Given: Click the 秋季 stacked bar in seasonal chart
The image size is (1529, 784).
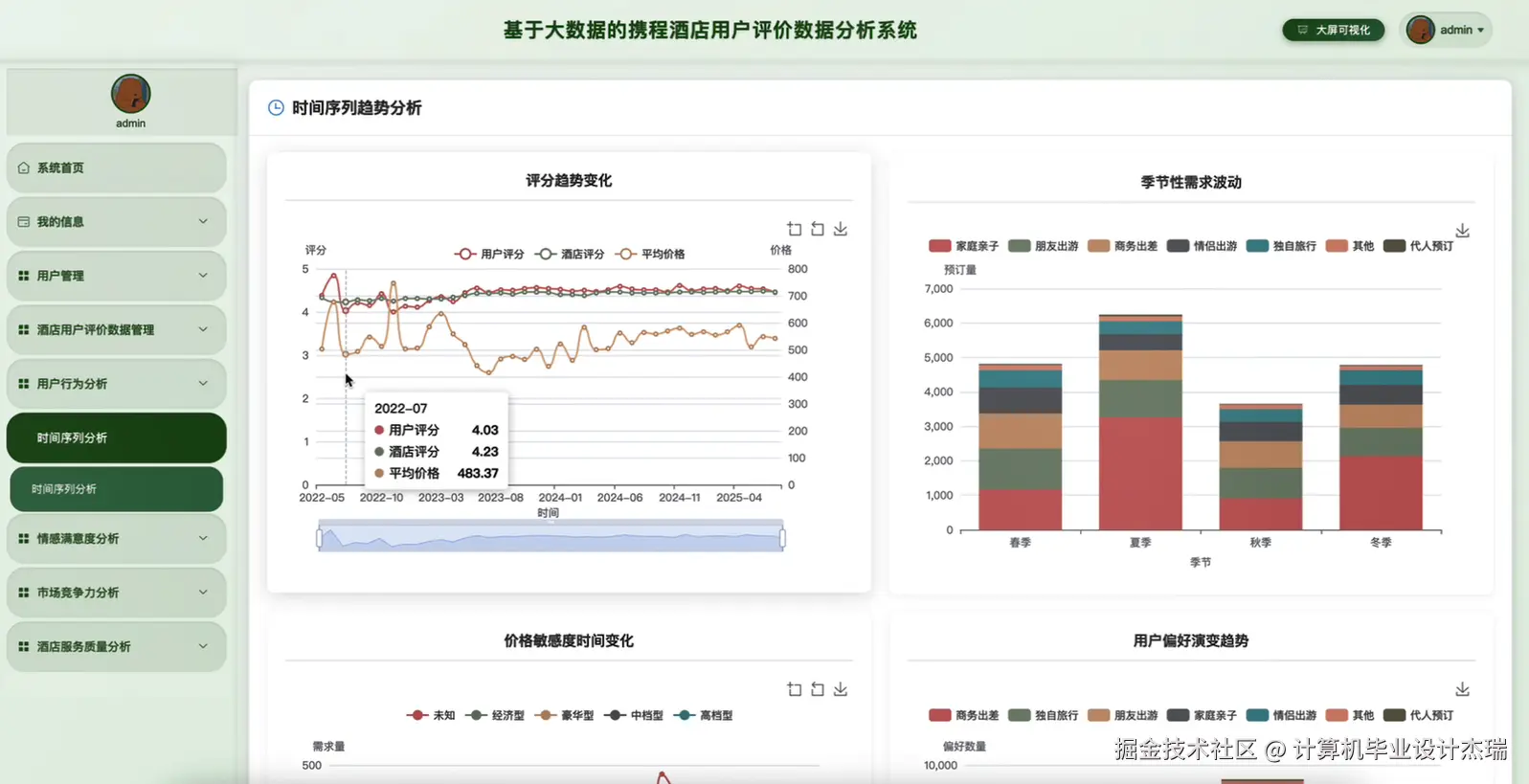Looking at the screenshot, I should (1260, 467).
